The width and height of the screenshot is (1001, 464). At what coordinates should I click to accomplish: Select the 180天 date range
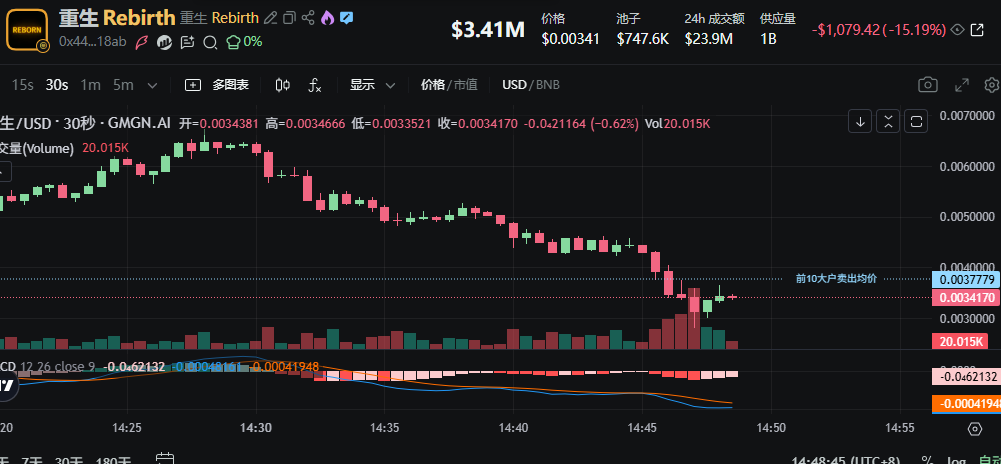tap(113, 460)
